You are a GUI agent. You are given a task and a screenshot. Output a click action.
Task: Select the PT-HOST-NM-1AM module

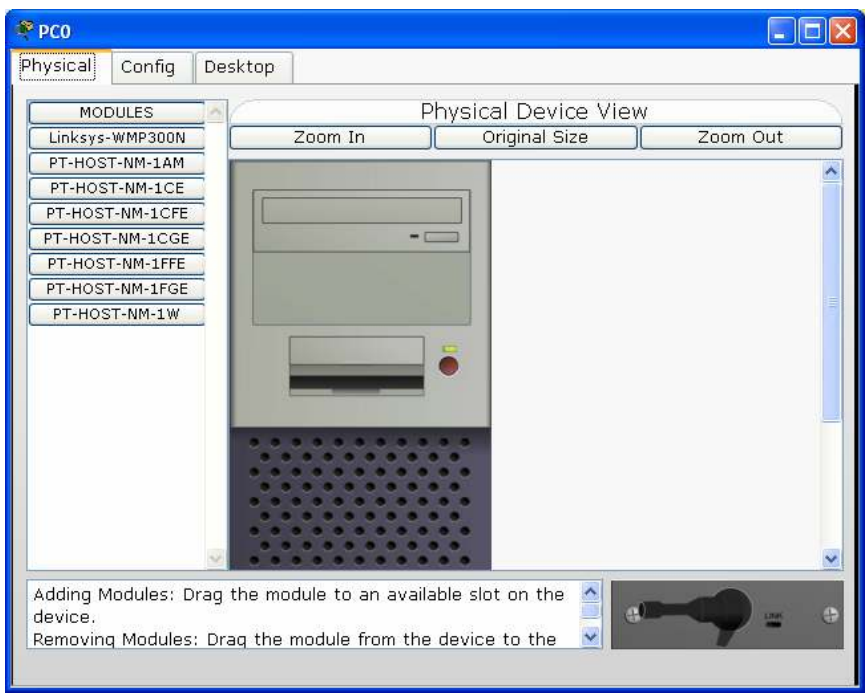point(116,162)
